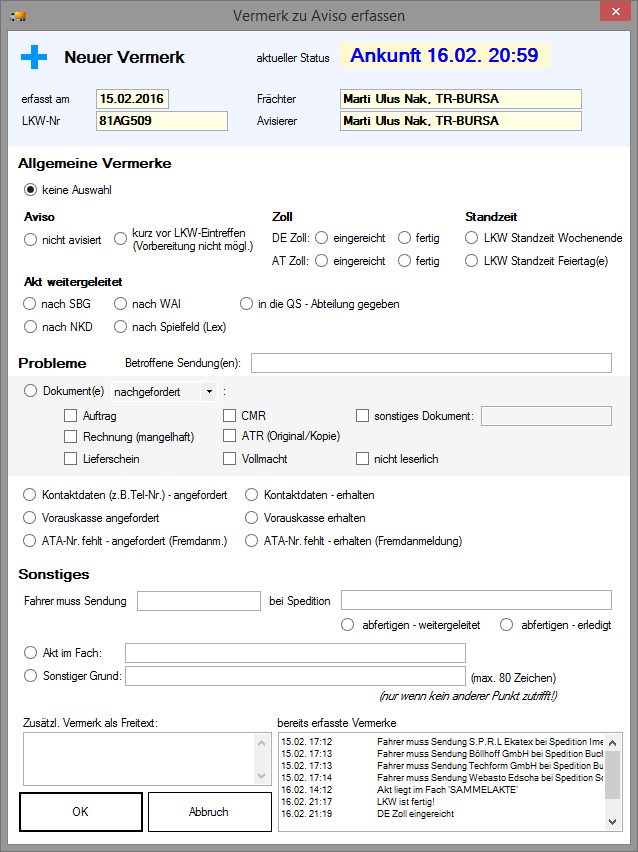638x852 pixels.
Task: Choose 'abfertigen - erledigt' option
Action: tap(506, 625)
